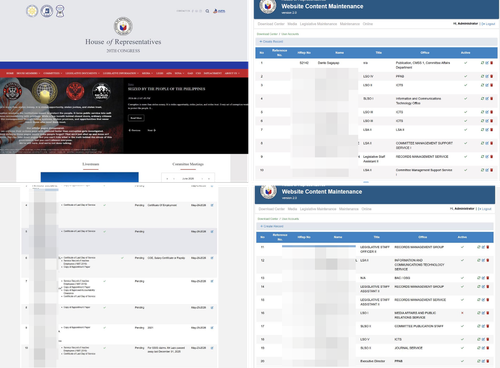Screen dimensions: 500x368
Task: Click the edit icon for row 10
Action: pos(487,170)
